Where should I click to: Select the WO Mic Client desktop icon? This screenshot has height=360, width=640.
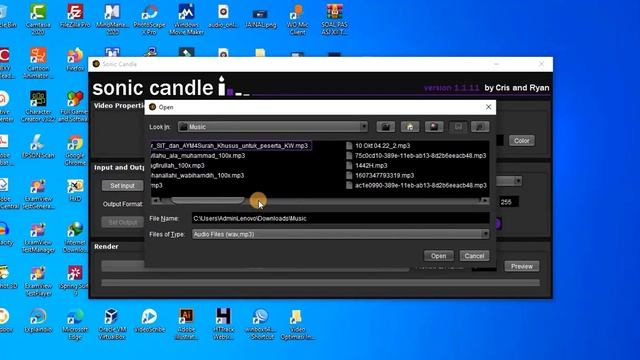click(298, 19)
